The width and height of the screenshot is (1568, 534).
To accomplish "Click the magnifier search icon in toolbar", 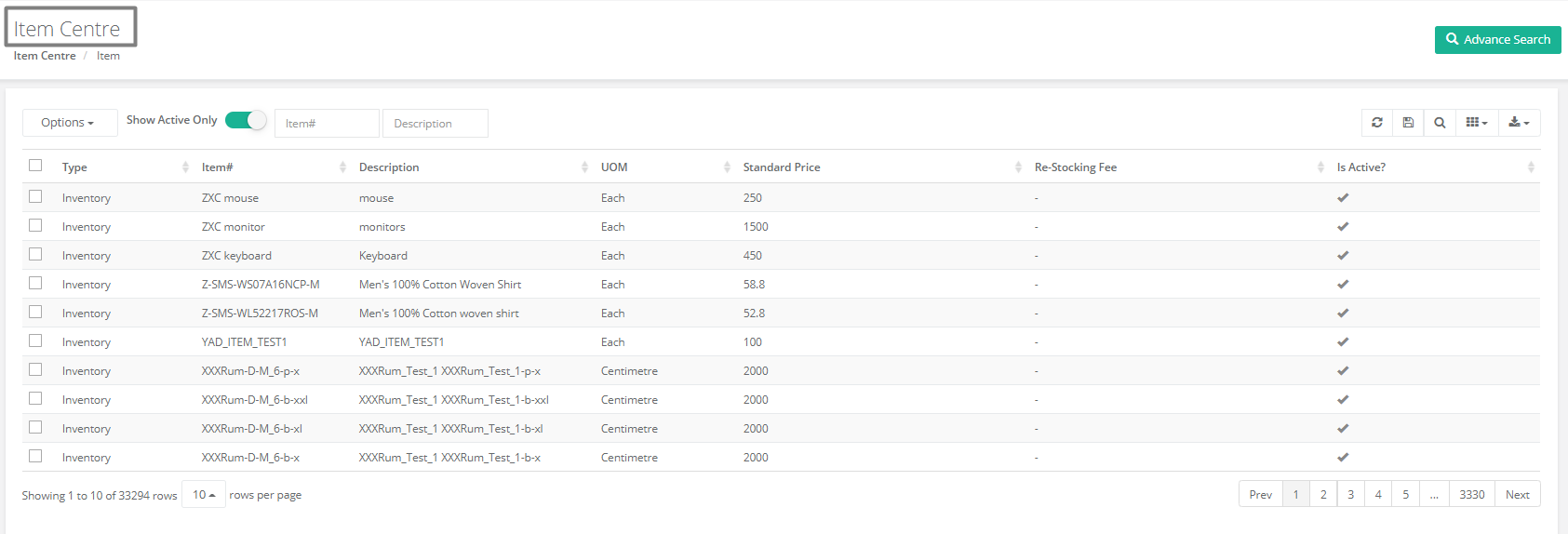I will pyautogui.click(x=1440, y=123).
